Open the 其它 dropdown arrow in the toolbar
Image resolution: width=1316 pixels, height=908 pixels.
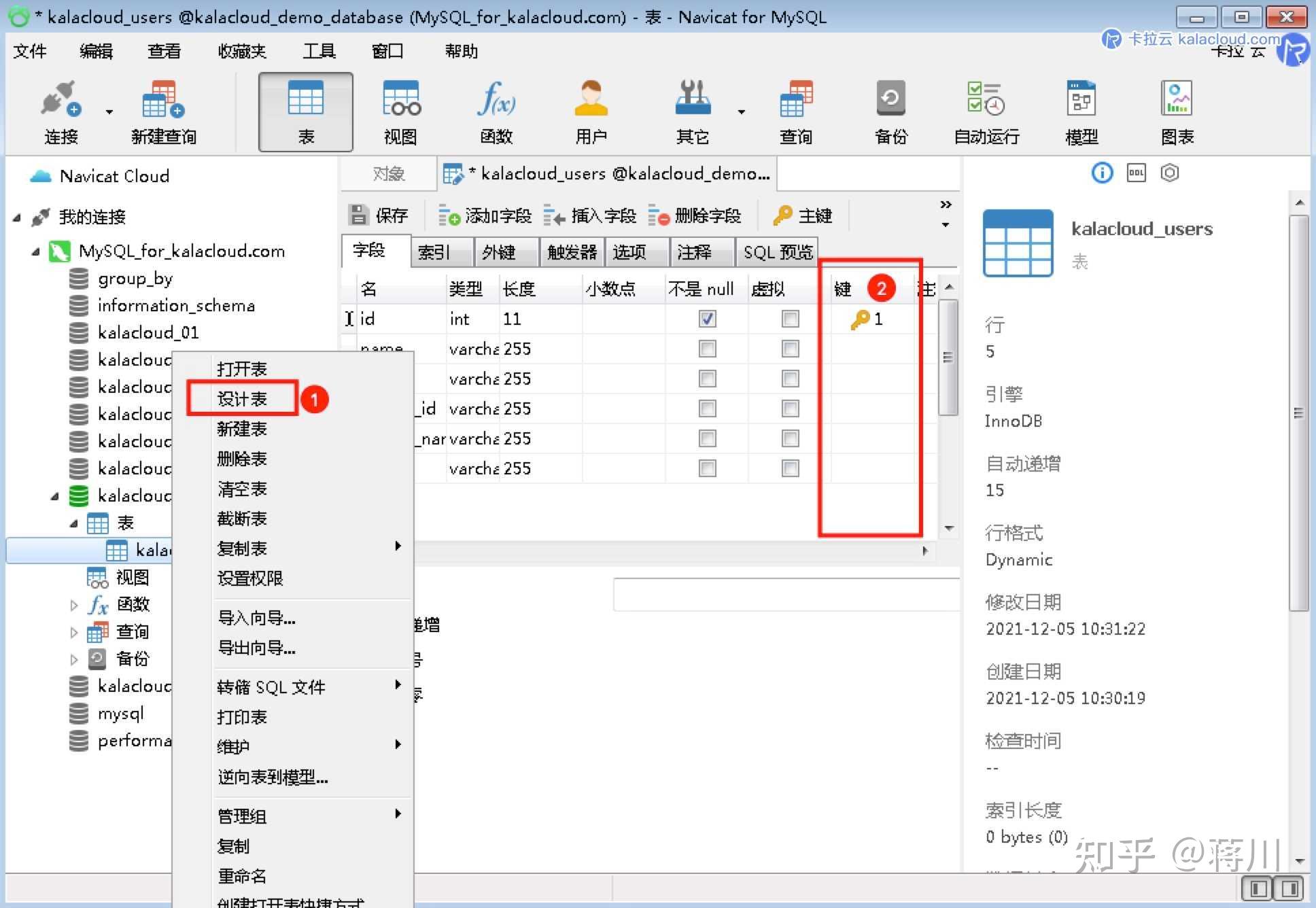[741, 111]
